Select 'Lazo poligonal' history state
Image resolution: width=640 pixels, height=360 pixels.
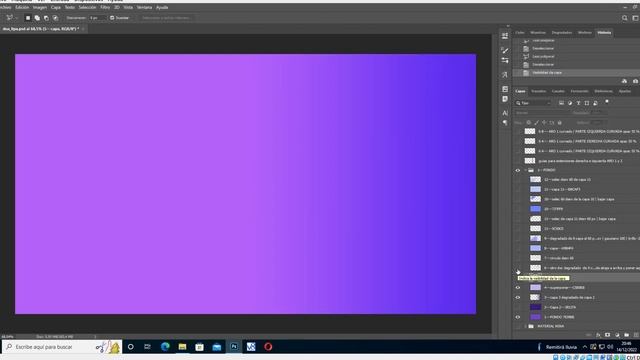[x=576, y=56]
